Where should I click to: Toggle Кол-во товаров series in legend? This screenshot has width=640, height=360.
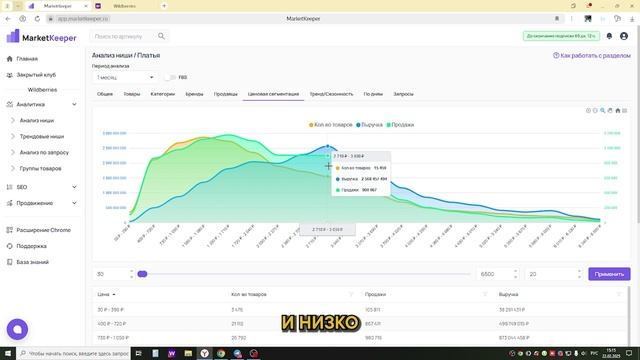point(331,125)
